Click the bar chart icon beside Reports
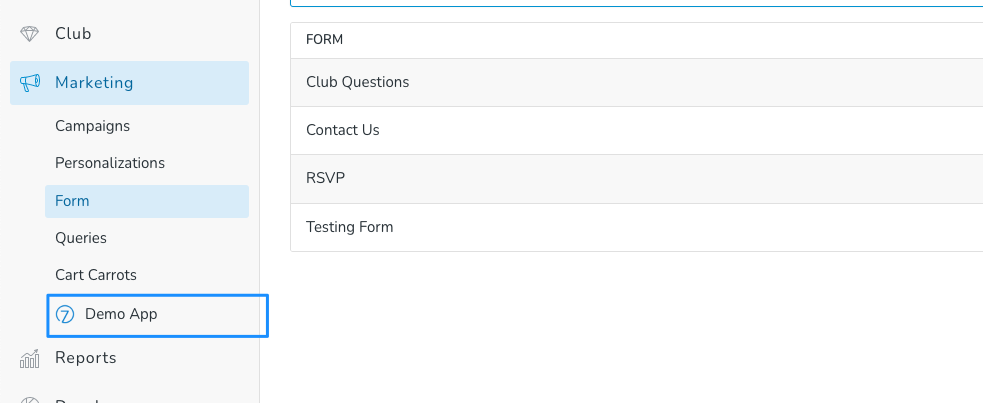Image resolution: width=983 pixels, height=403 pixels. tap(29, 359)
